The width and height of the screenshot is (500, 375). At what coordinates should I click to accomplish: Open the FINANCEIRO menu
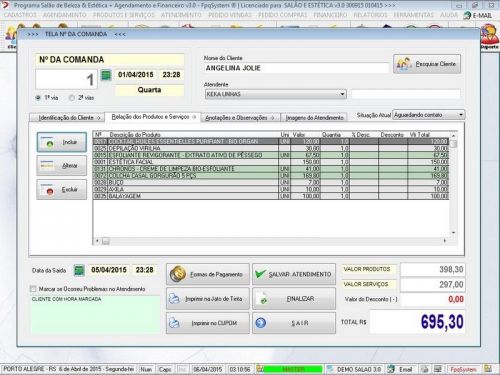pyautogui.click(x=330, y=15)
